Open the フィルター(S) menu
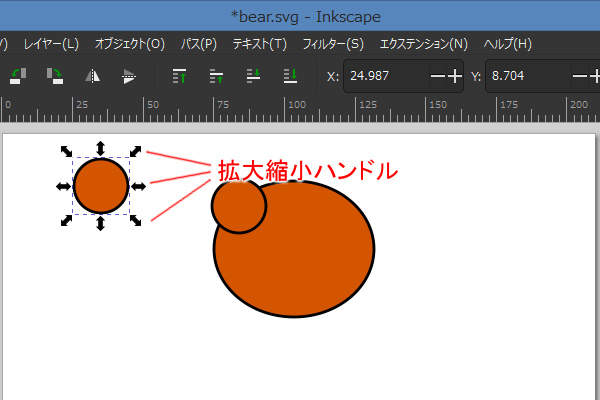 click(333, 44)
